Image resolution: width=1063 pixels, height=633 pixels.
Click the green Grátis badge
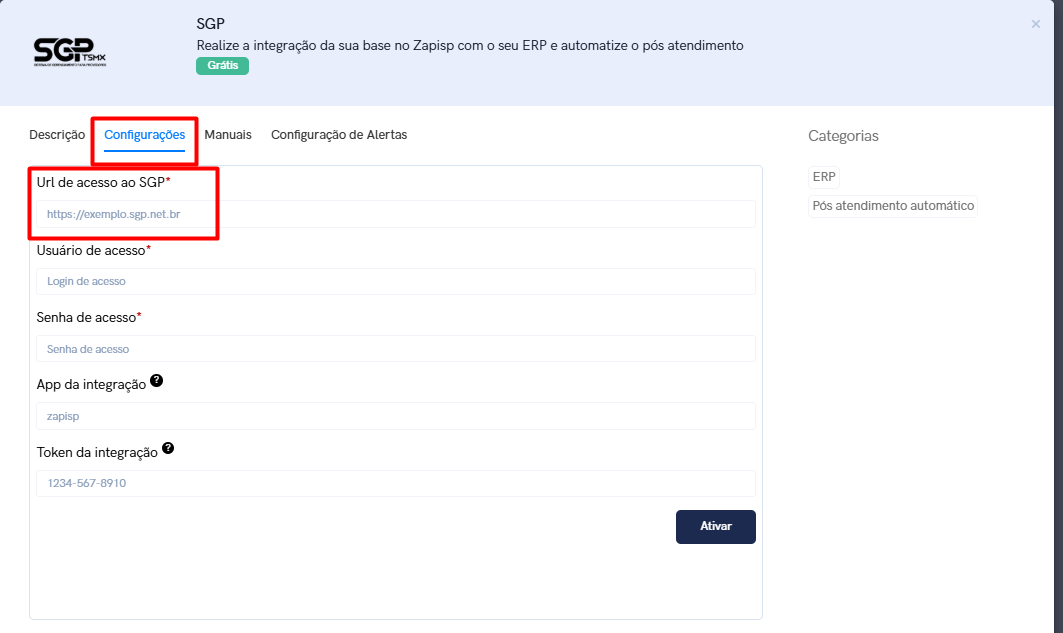tap(222, 66)
